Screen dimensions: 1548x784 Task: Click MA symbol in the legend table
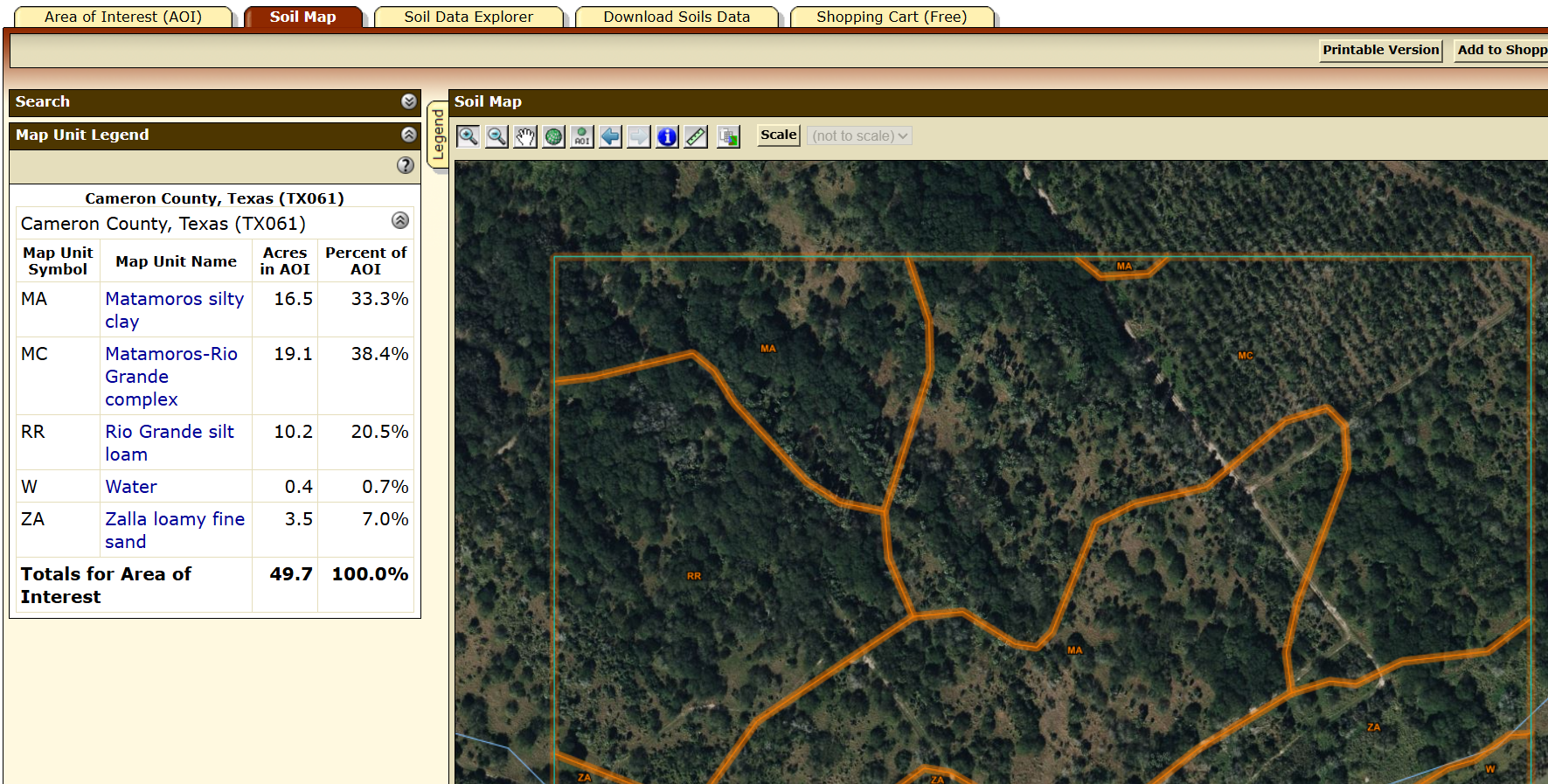click(34, 299)
